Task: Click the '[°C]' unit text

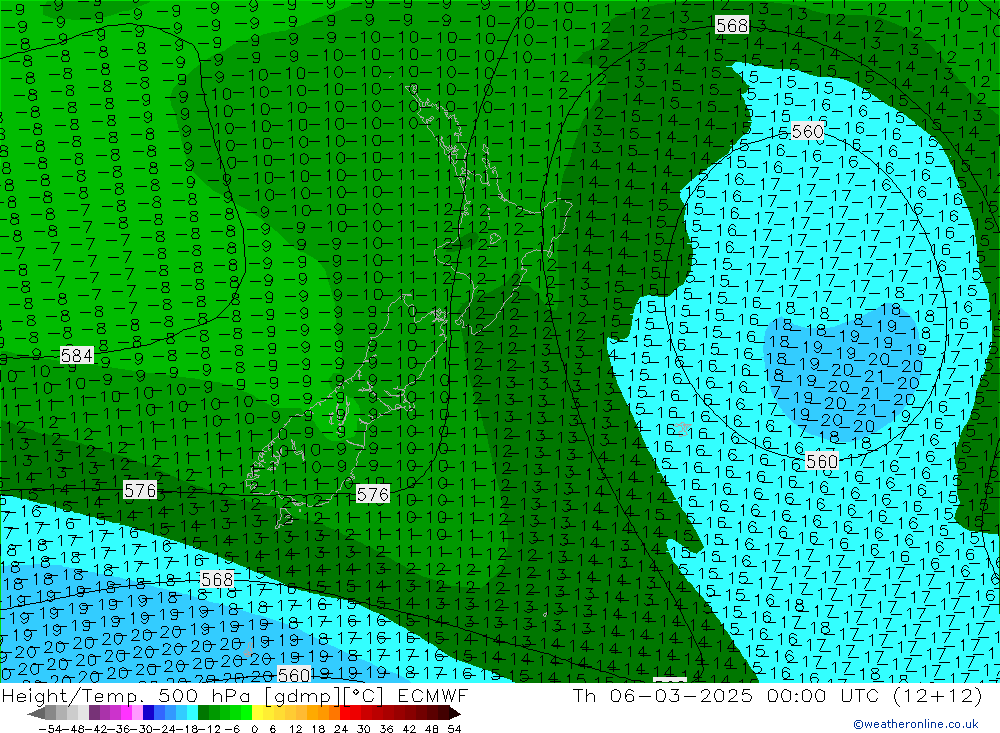Action: 364,696
